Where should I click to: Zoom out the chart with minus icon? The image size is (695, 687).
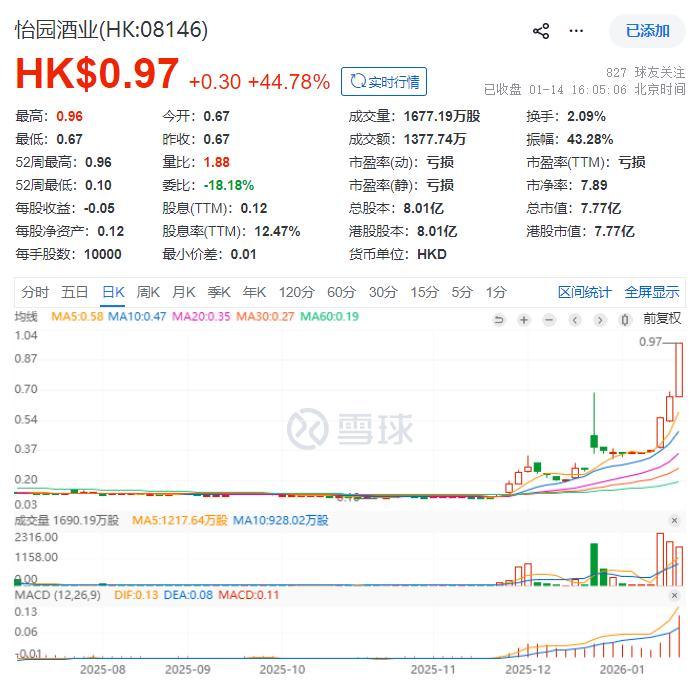[549, 320]
